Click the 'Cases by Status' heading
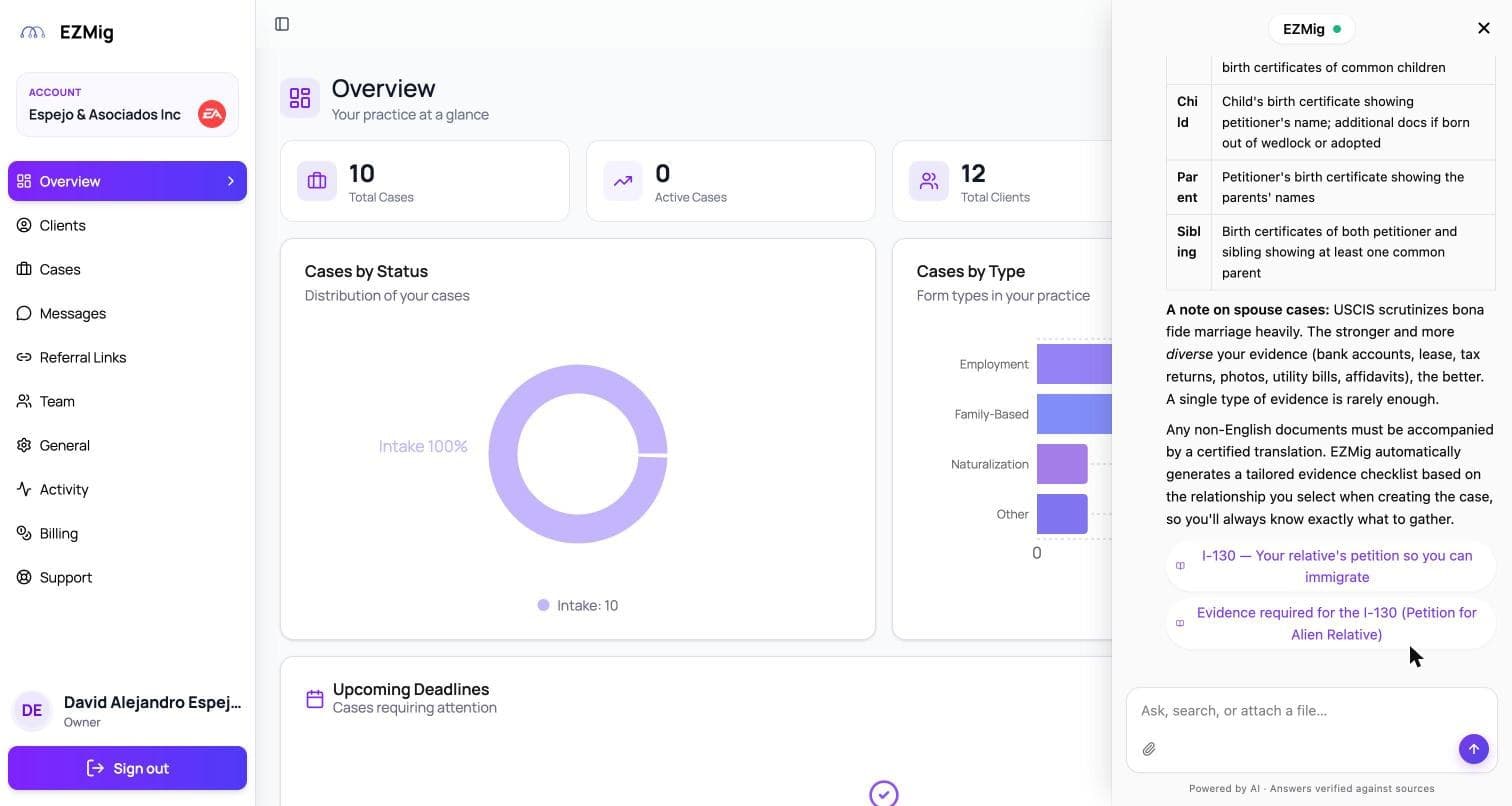 point(366,271)
